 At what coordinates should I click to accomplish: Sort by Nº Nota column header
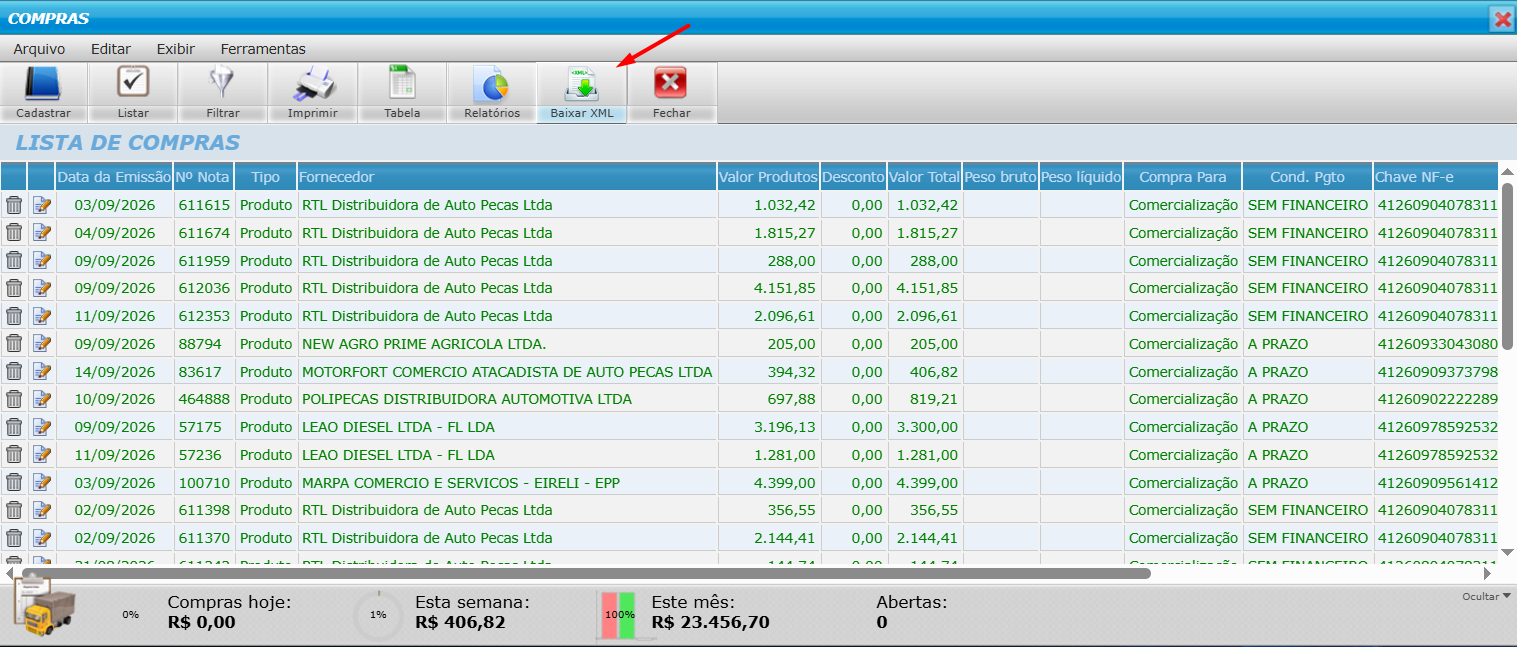point(204,177)
